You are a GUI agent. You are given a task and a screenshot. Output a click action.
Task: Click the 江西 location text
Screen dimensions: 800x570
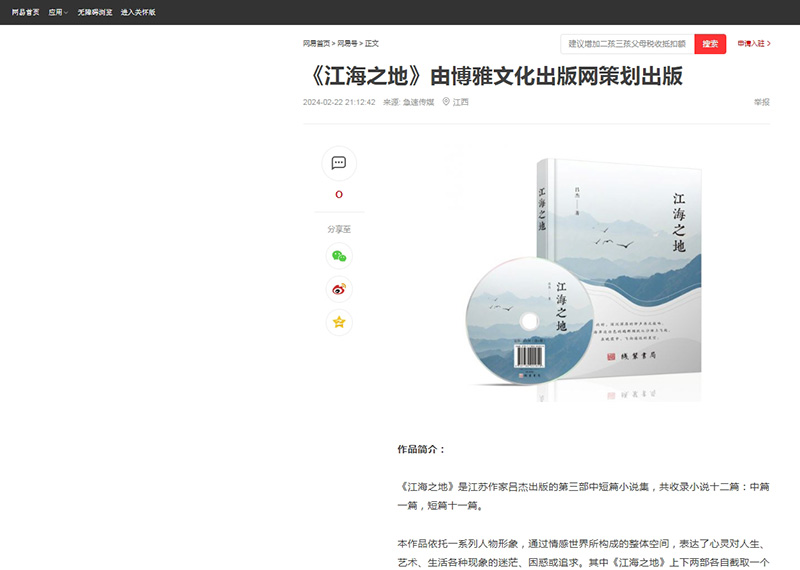click(460, 102)
